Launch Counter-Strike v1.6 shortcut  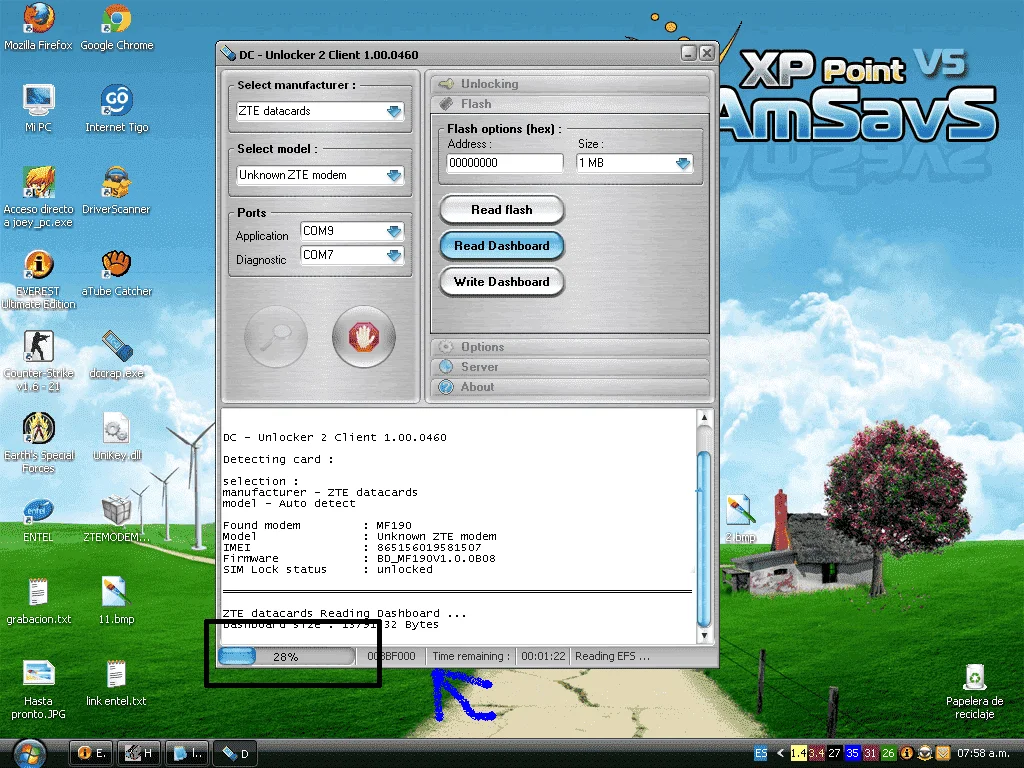coord(39,361)
